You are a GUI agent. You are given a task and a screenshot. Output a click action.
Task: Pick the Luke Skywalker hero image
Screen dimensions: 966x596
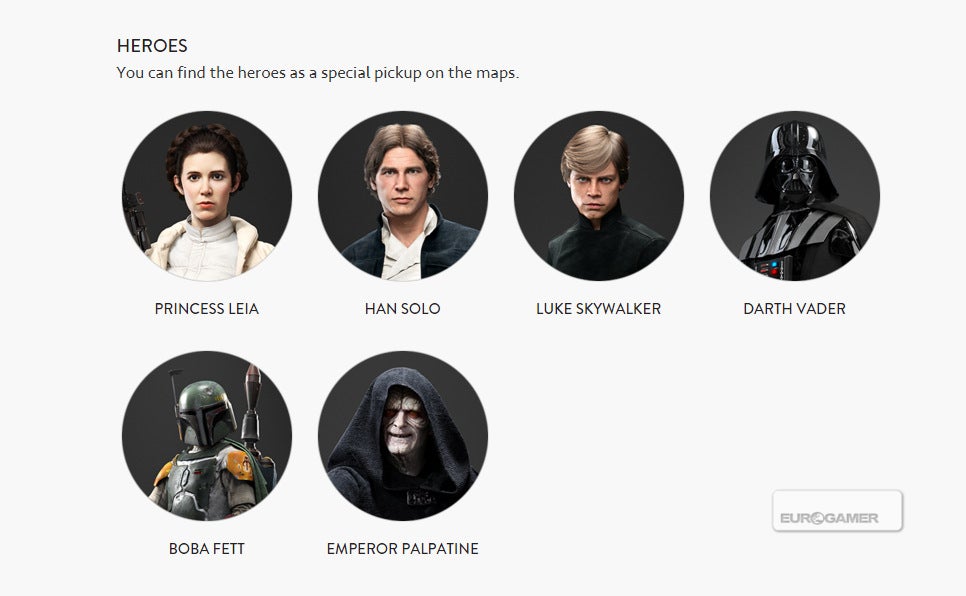[x=598, y=196]
